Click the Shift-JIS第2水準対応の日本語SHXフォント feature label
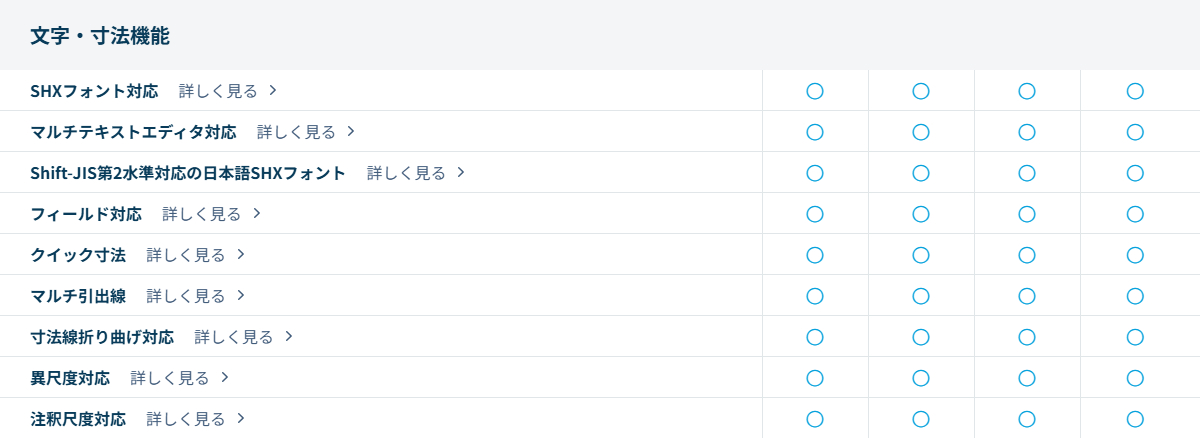 click(x=188, y=173)
